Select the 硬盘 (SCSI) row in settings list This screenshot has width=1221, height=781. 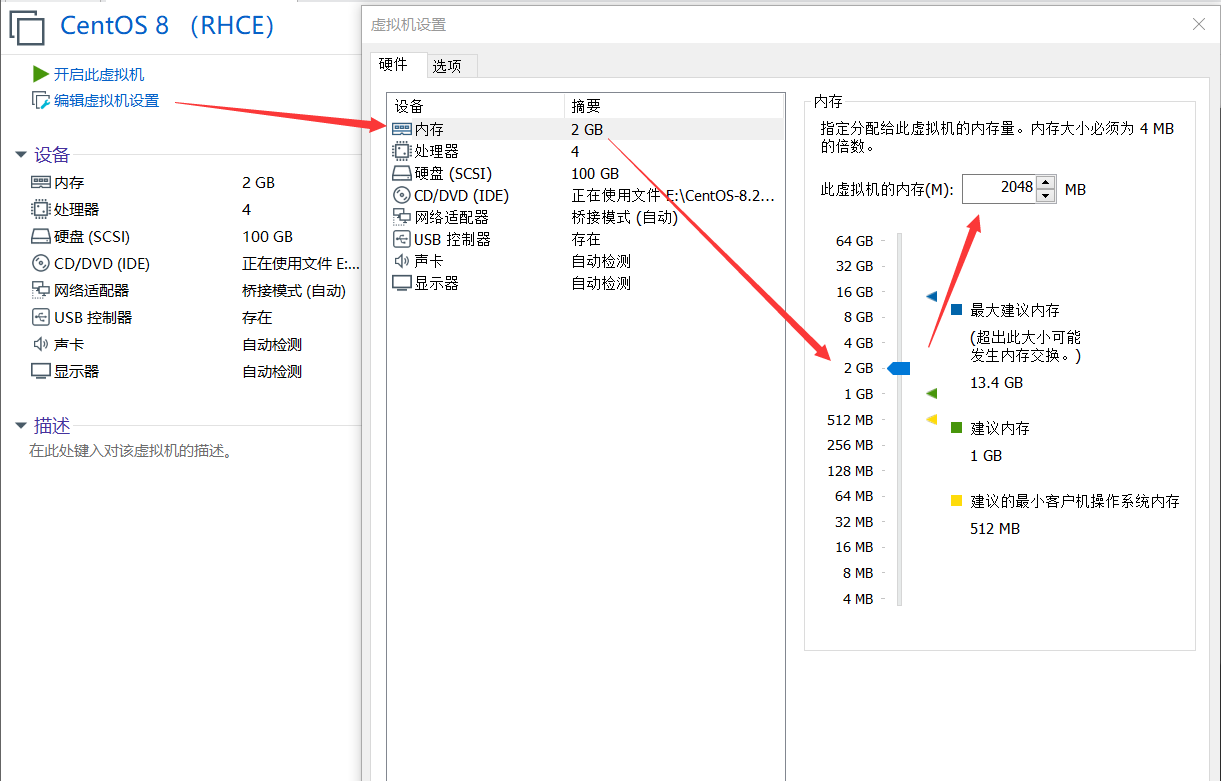586,173
